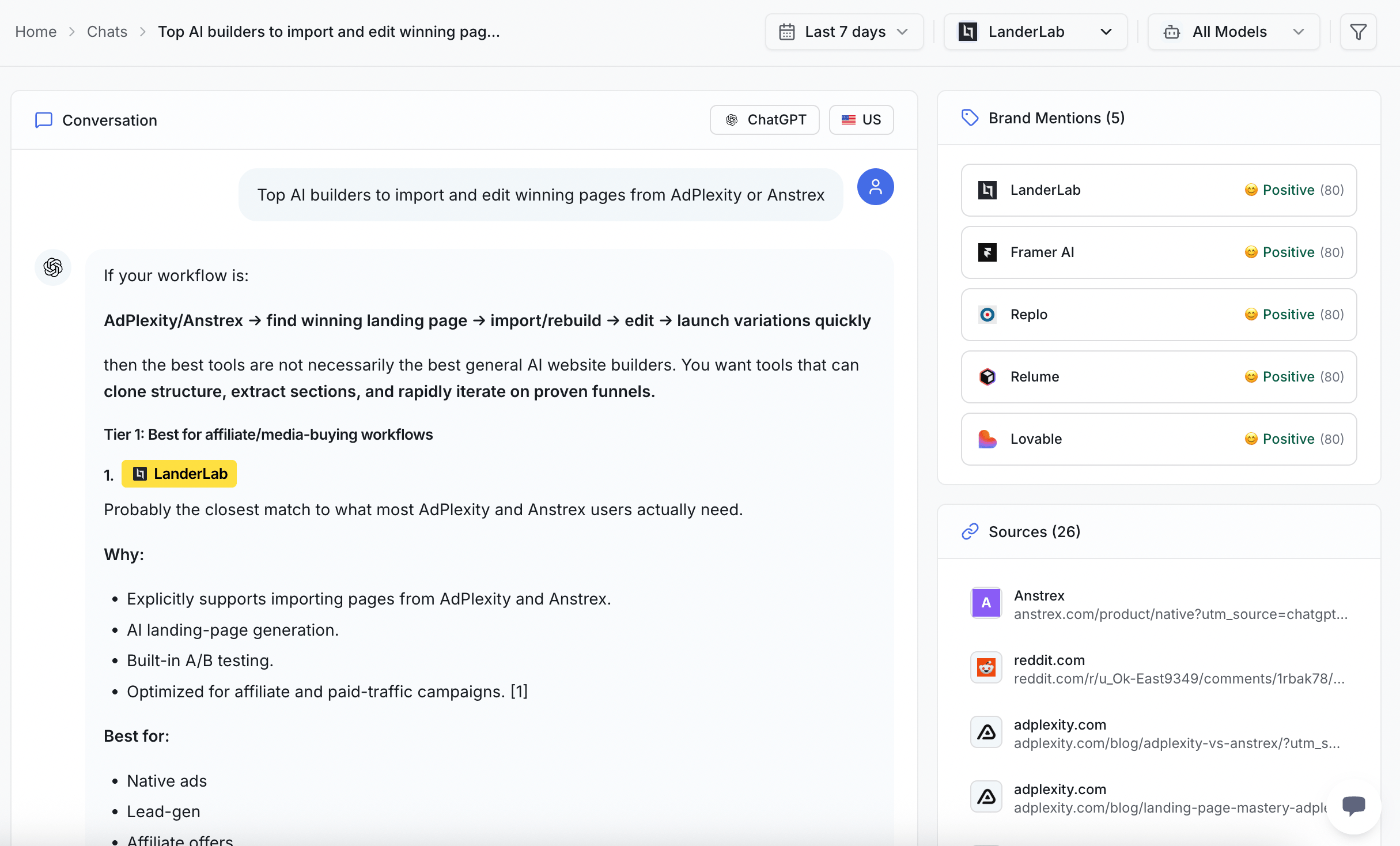This screenshot has width=1400, height=846.
Task: Click the chevron arrow in All Models dropdown
Action: coord(1299,32)
